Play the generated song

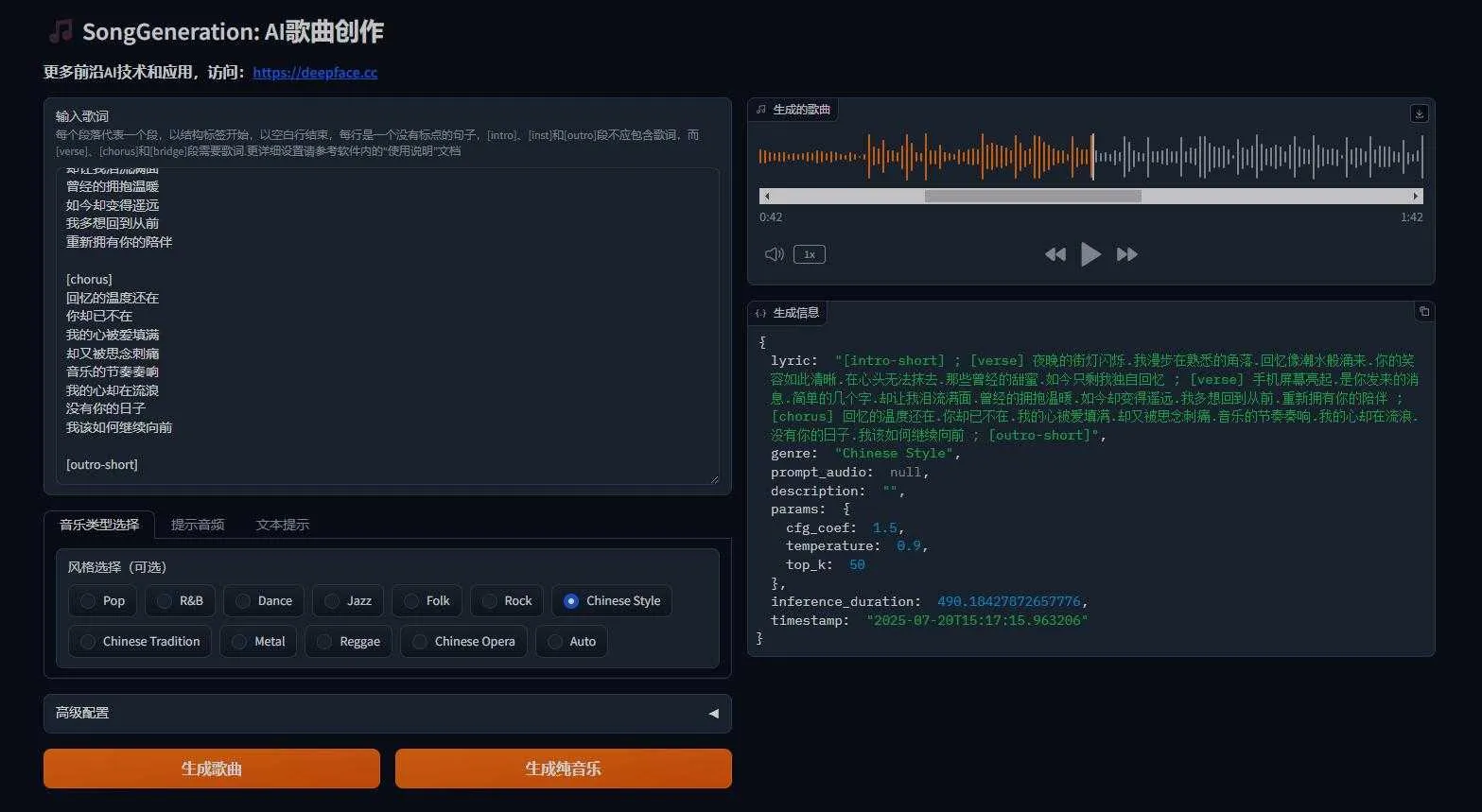pos(1090,254)
